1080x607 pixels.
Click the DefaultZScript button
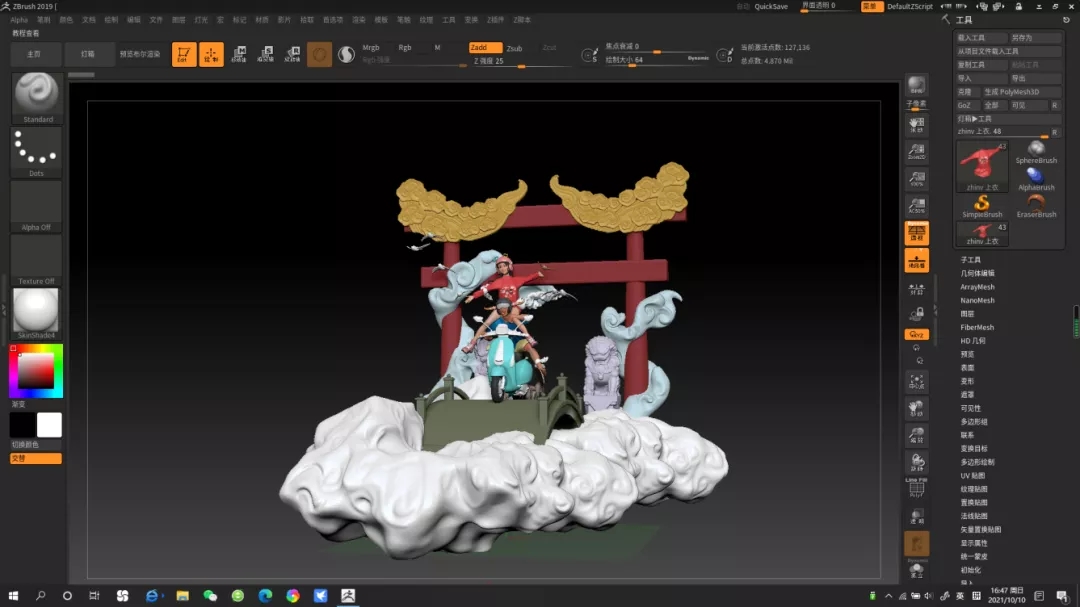909,6
